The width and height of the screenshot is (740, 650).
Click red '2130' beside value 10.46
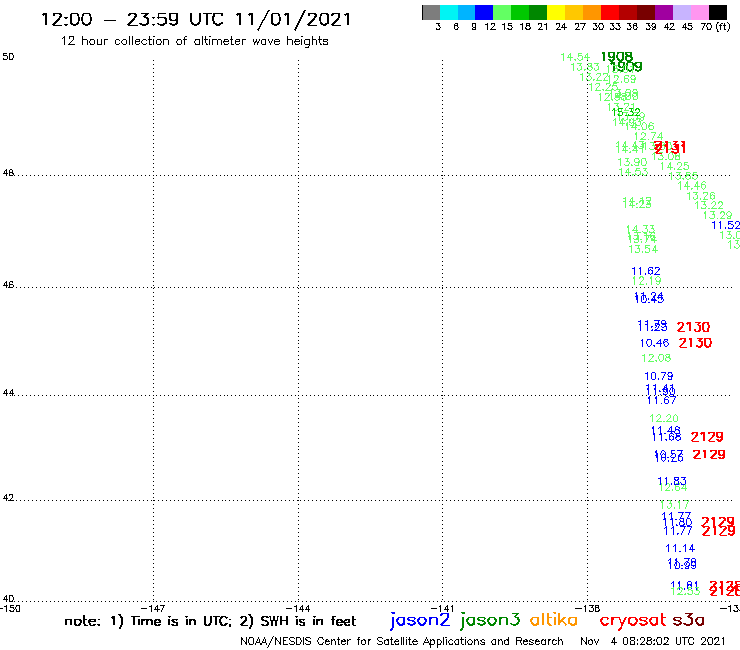[695, 343]
